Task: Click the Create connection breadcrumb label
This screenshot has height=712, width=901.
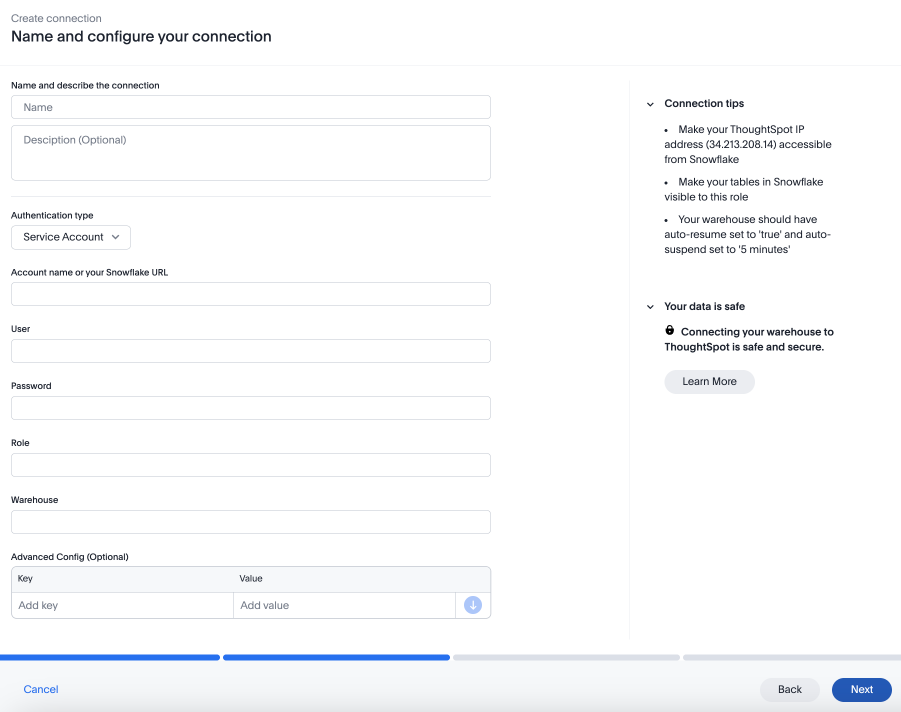Action: 55,18
